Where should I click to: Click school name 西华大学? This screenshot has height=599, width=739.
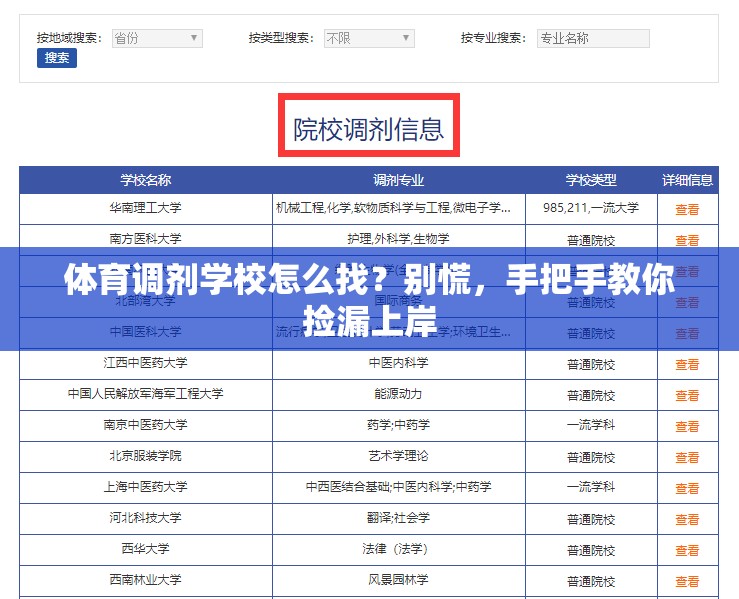[x=146, y=549]
